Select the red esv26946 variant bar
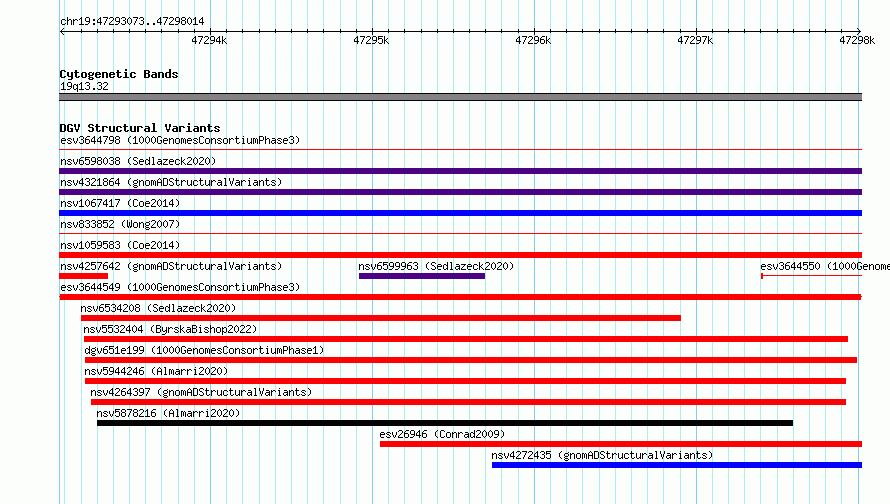 [621, 444]
